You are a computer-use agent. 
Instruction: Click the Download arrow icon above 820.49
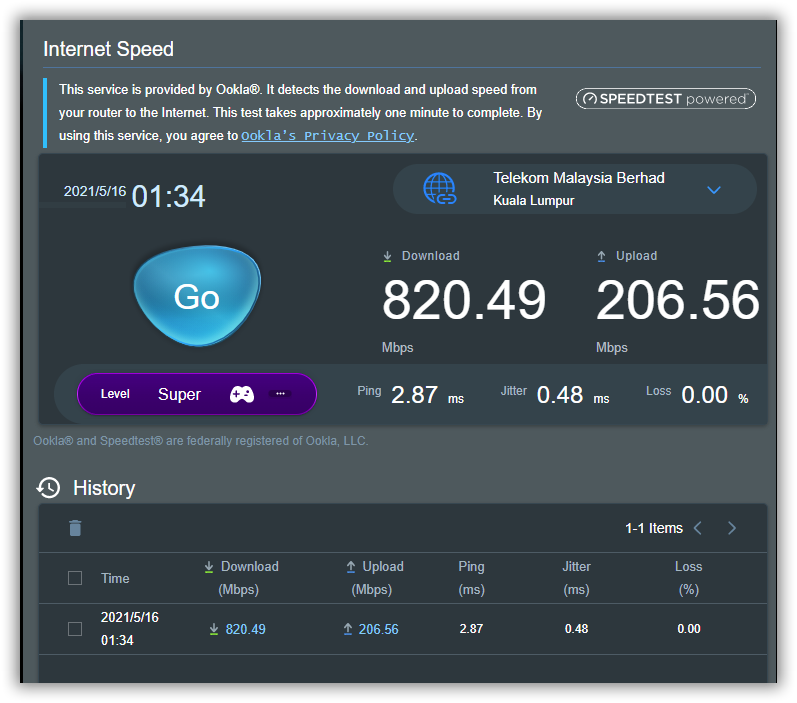[x=387, y=256]
